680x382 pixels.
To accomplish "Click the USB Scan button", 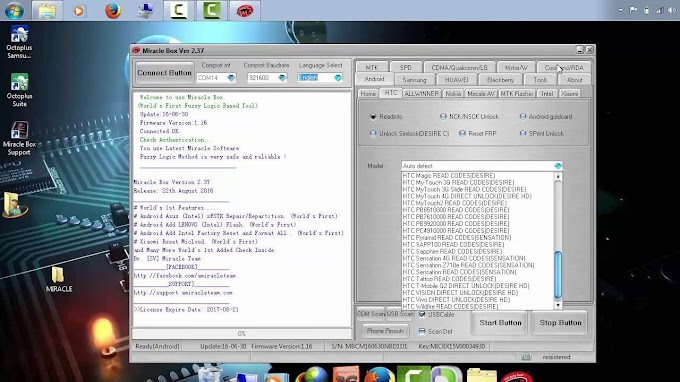I will pyautogui.click(x=400, y=314).
